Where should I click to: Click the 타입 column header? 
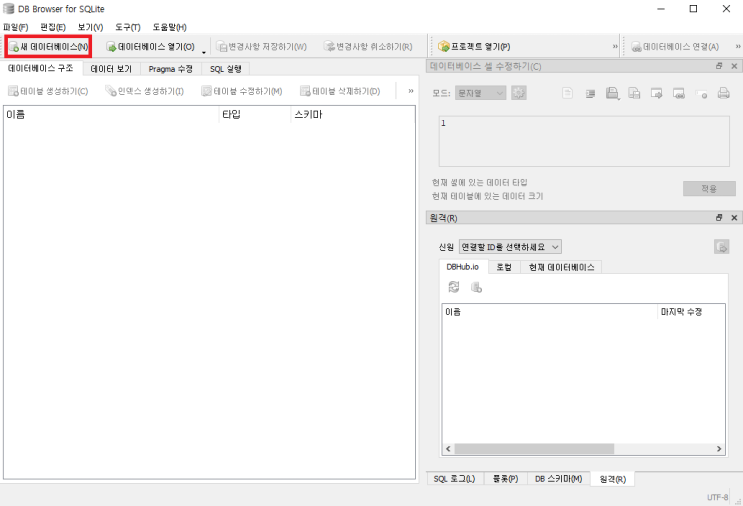[254, 114]
